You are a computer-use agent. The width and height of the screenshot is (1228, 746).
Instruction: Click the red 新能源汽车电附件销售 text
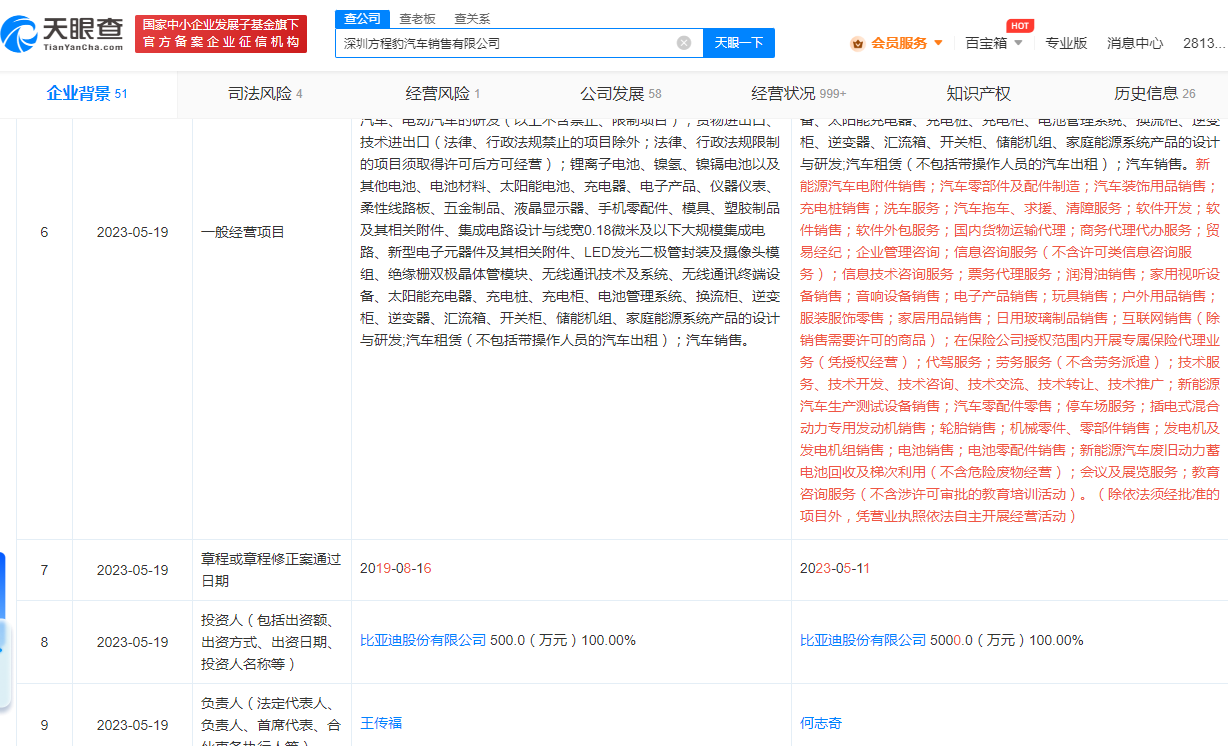(x=1010, y=175)
